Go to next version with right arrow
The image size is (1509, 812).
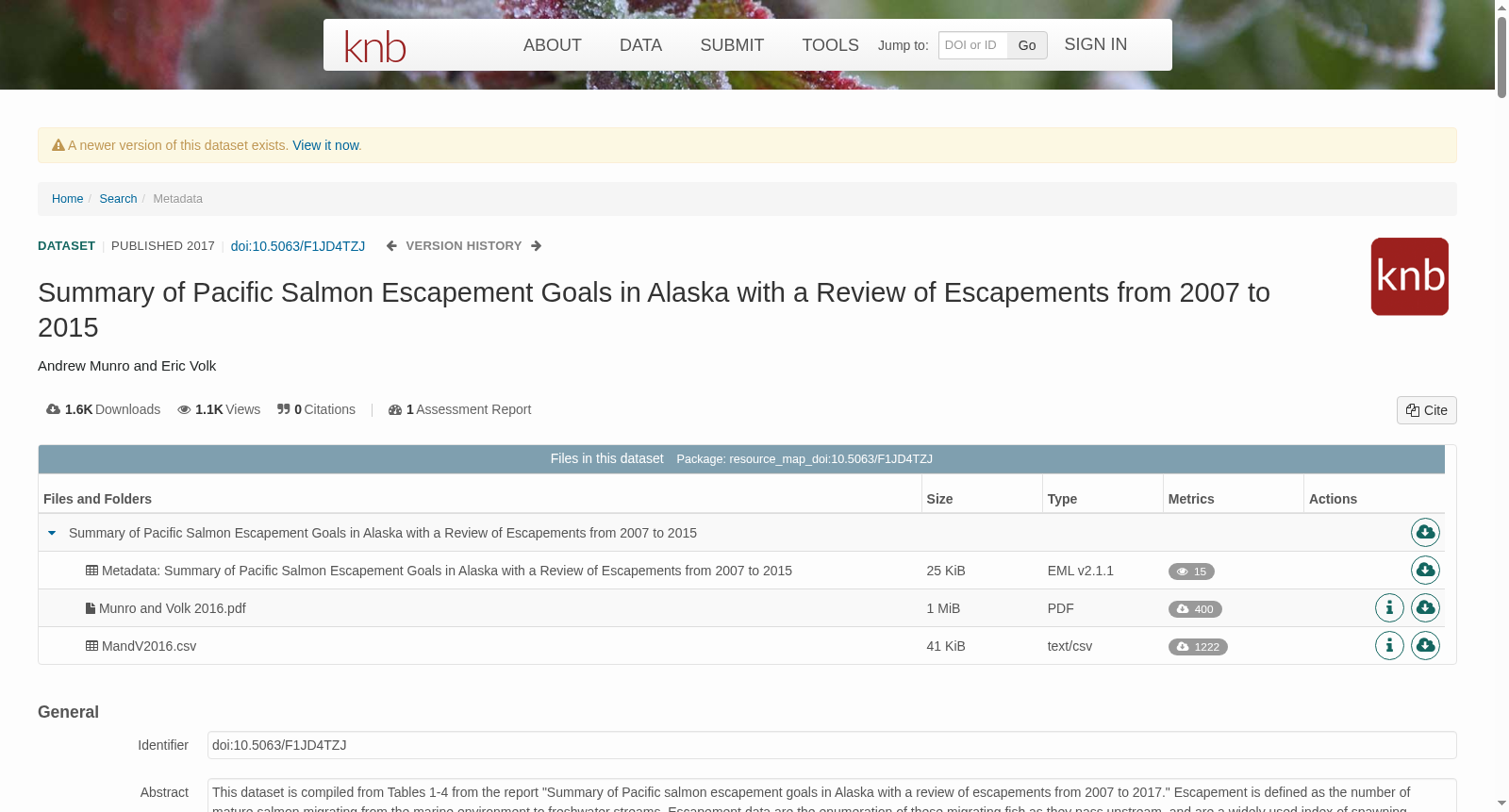coord(536,246)
